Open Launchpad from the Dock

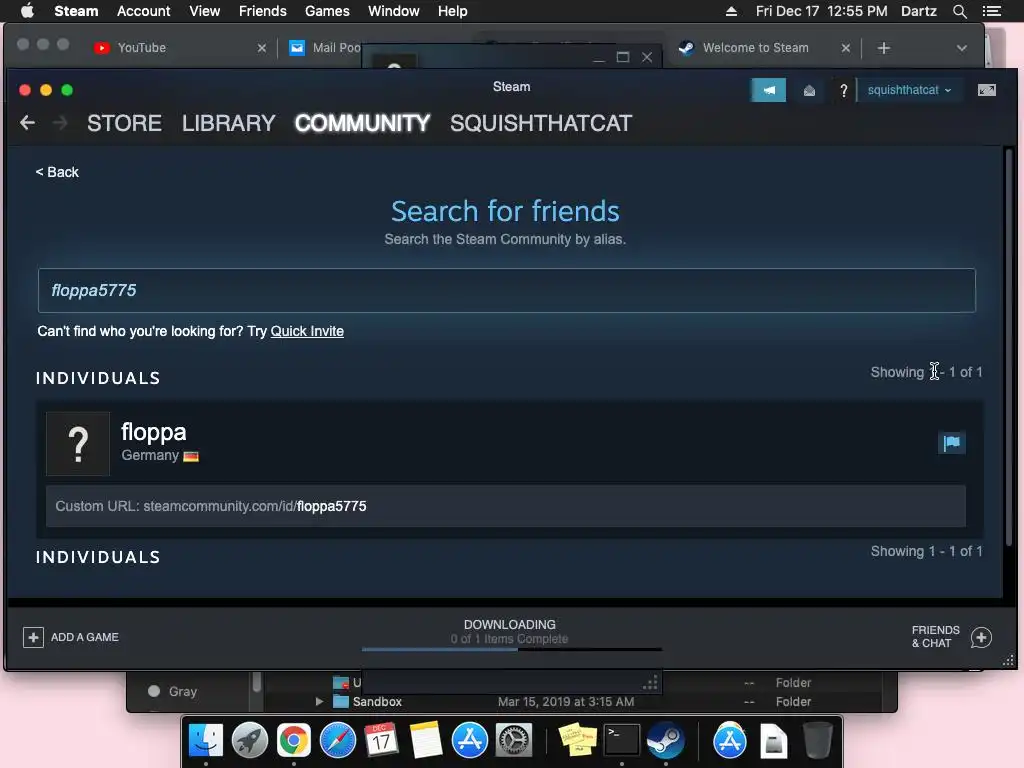pos(249,741)
